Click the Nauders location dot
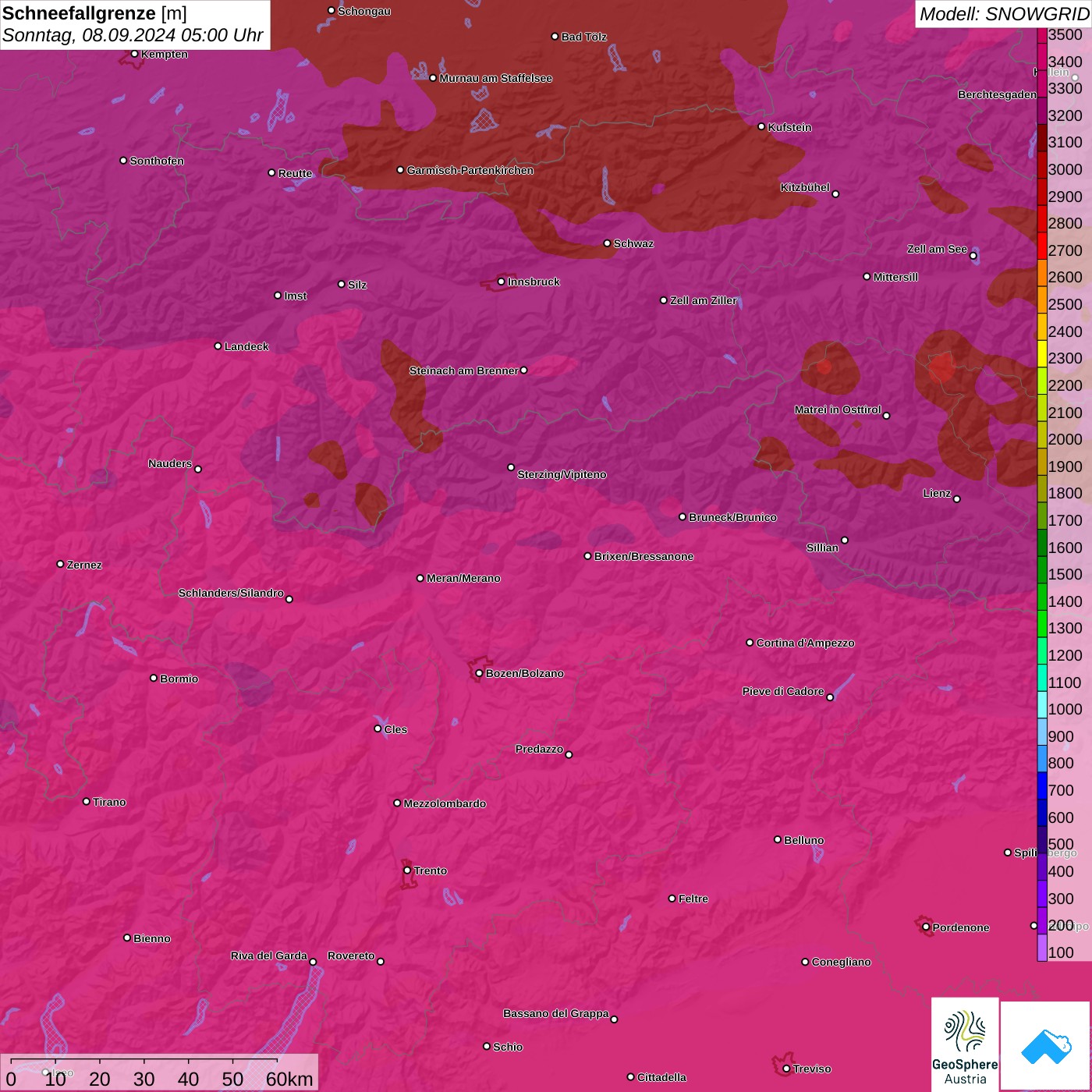 (198, 470)
